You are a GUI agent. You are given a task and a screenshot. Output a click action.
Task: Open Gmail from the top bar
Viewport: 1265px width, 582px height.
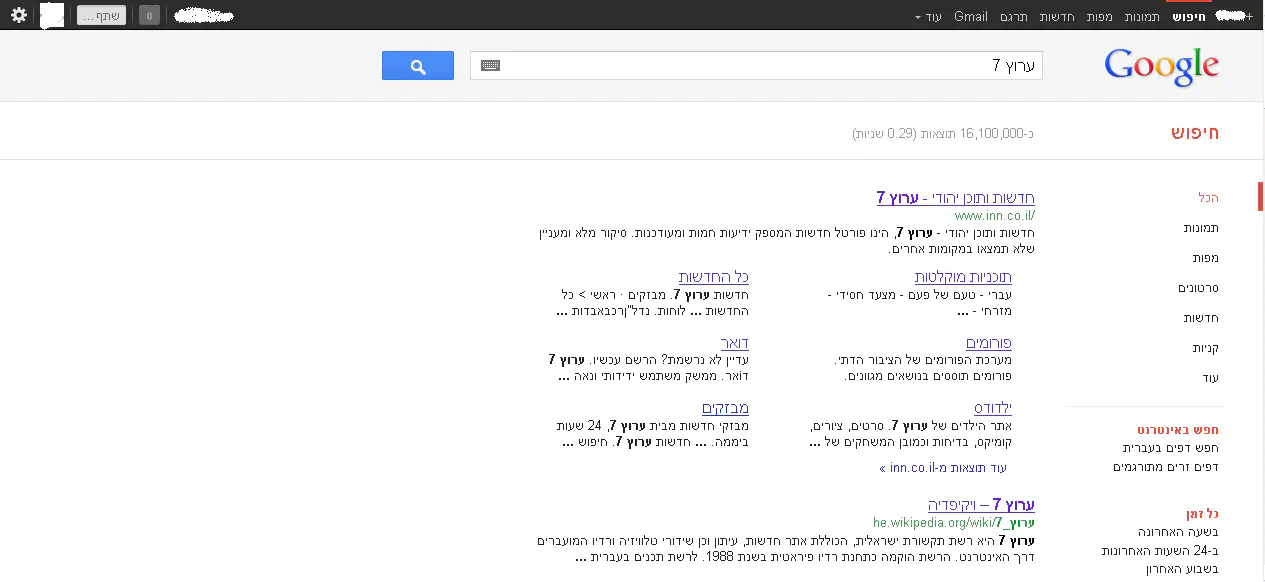[x=970, y=17]
